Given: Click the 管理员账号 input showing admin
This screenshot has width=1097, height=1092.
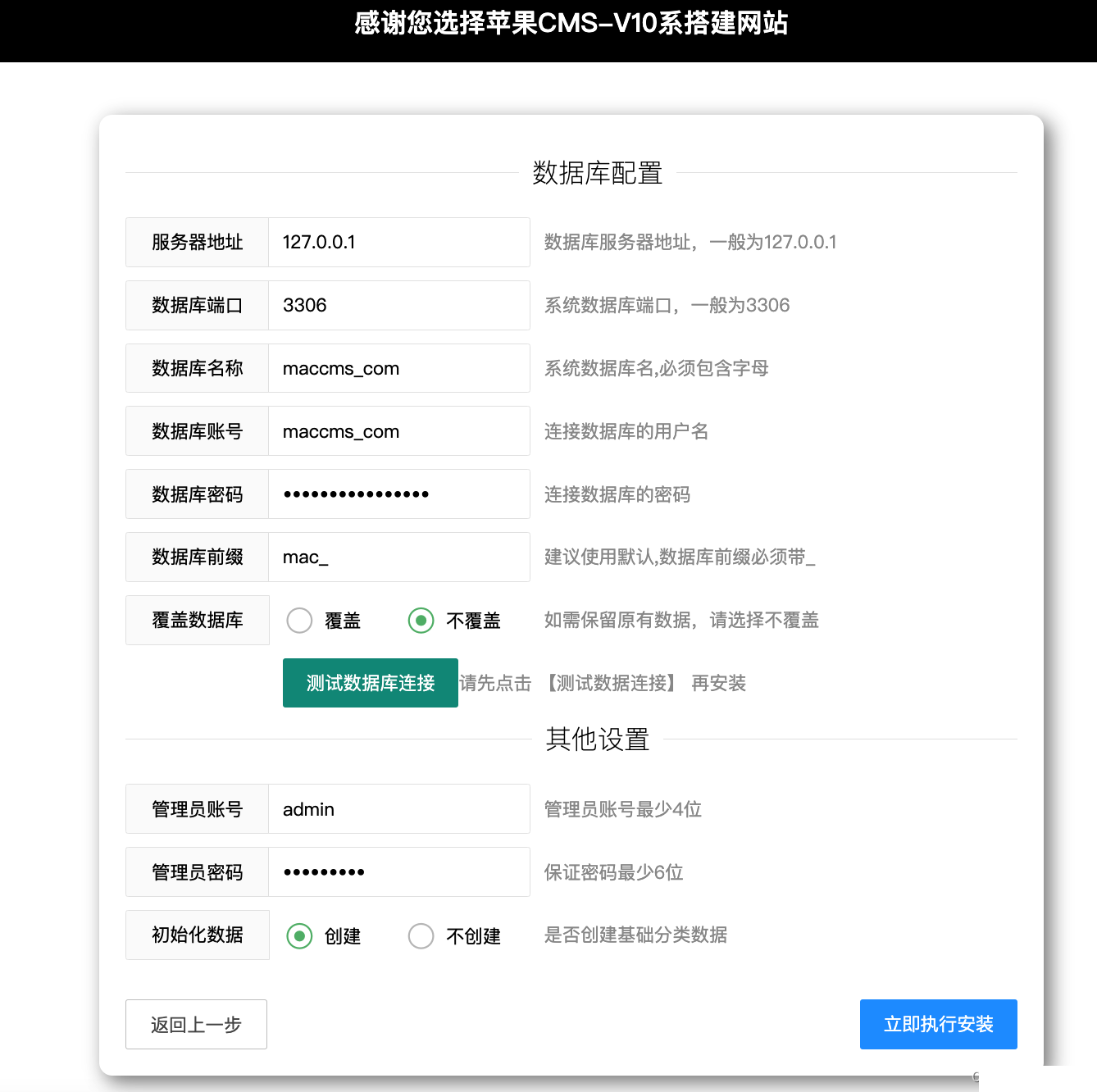Looking at the screenshot, I should click(x=399, y=809).
